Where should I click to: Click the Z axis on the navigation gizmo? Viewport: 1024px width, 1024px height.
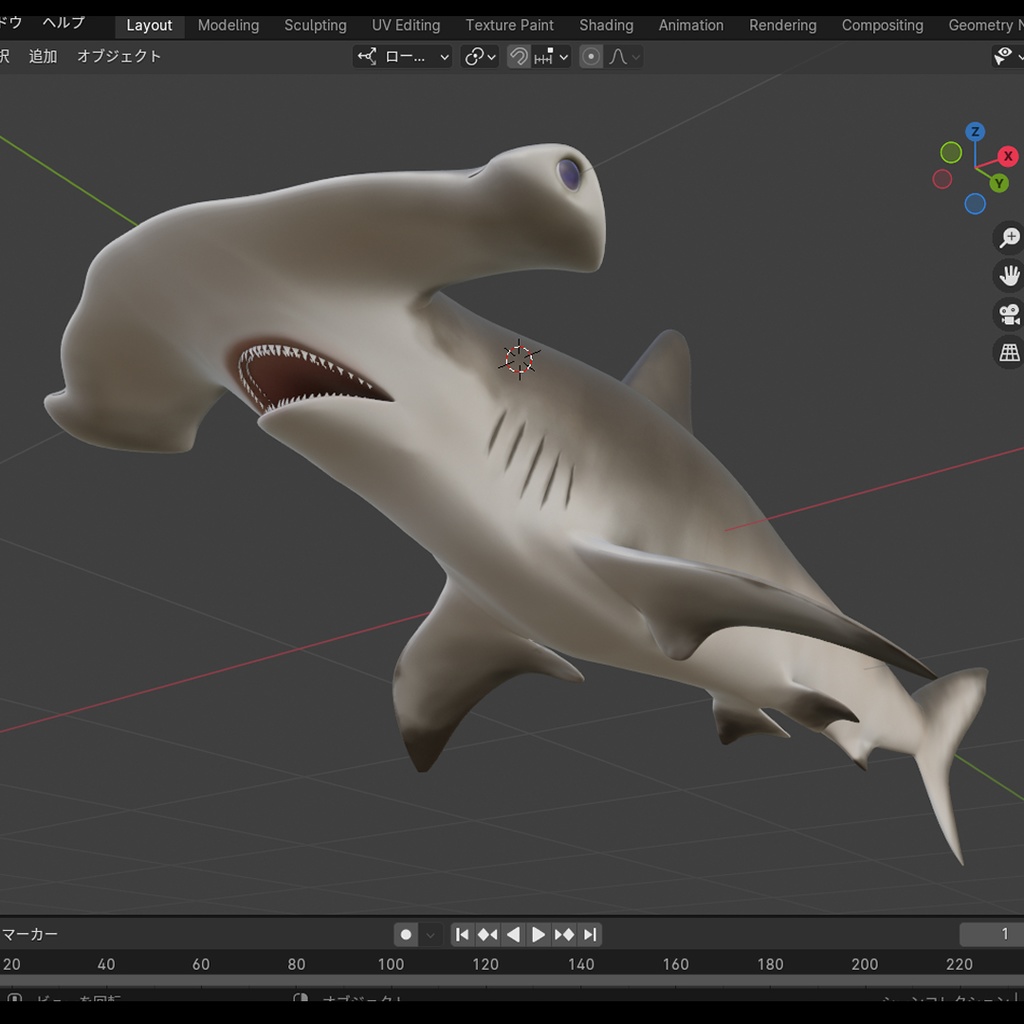tap(974, 131)
